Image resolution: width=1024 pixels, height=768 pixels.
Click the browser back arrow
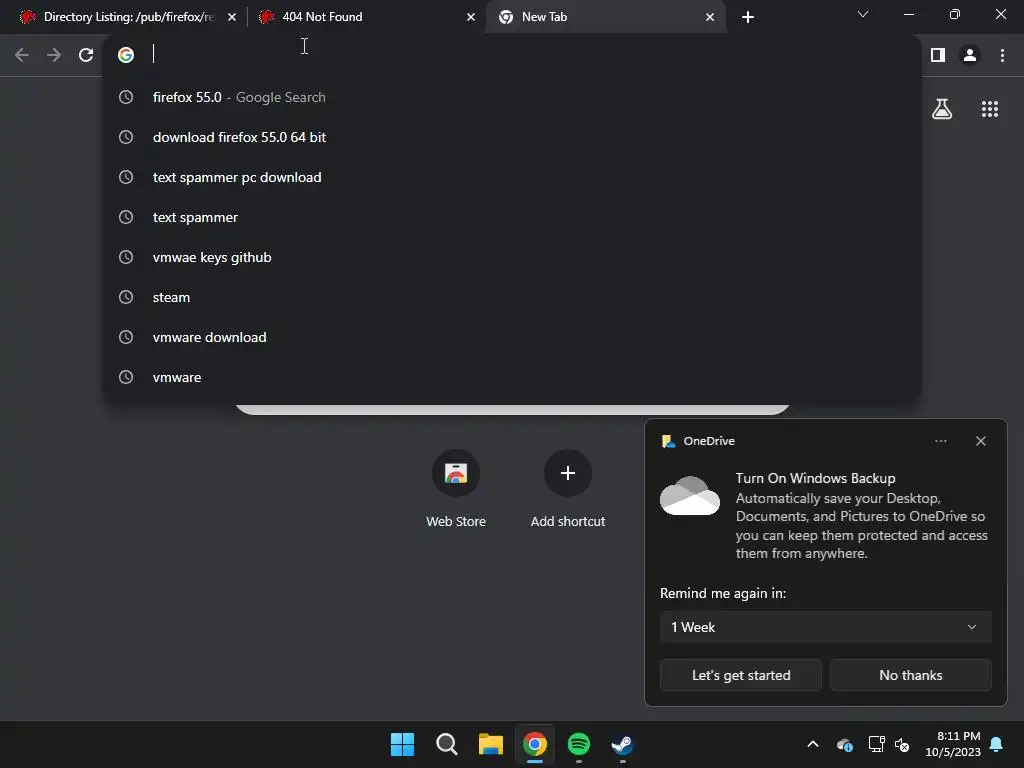point(22,55)
